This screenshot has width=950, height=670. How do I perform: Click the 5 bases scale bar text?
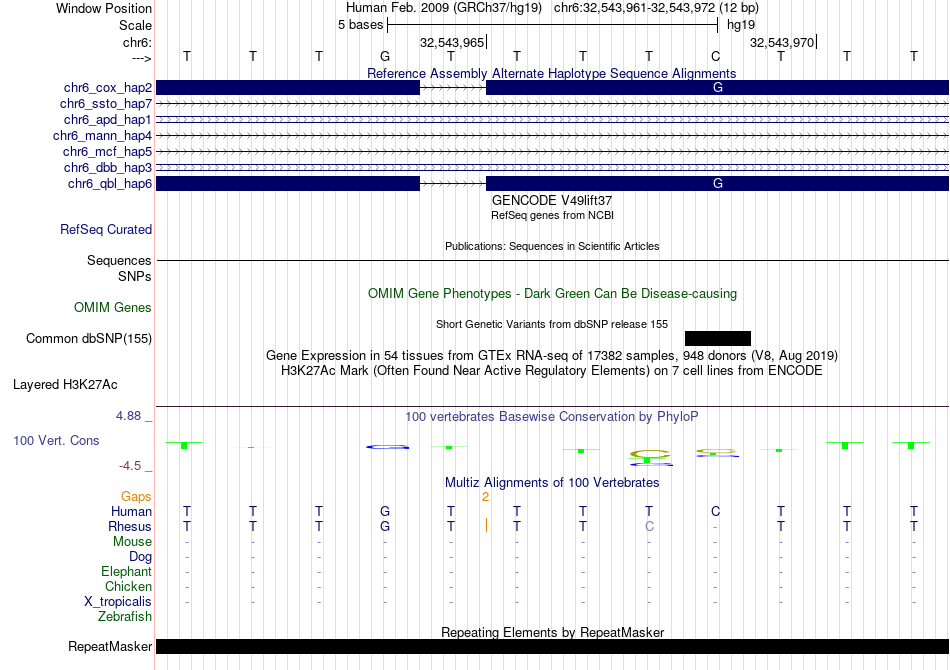361,25
